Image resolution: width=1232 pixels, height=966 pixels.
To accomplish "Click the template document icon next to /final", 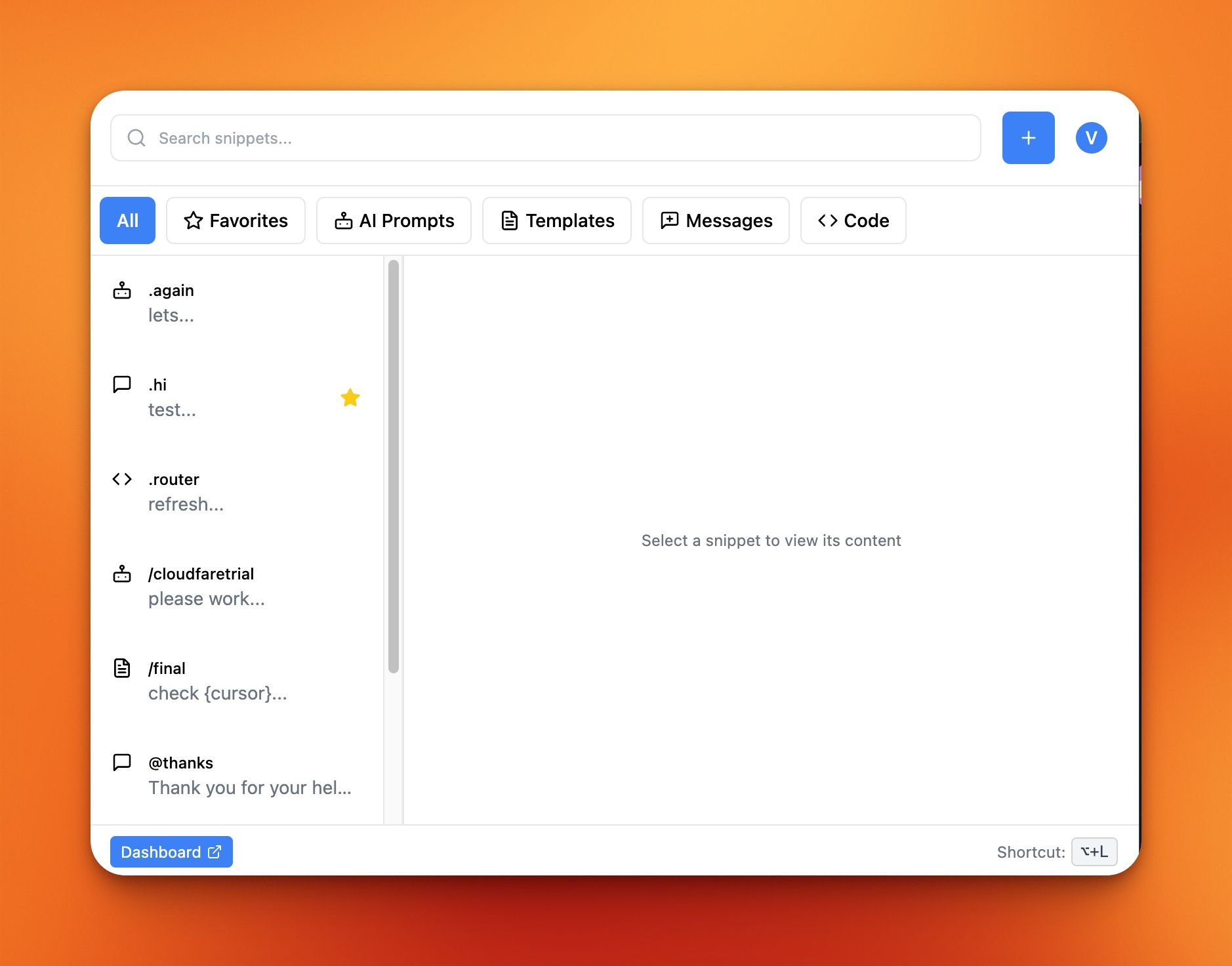I will pyautogui.click(x=122, y=667).
